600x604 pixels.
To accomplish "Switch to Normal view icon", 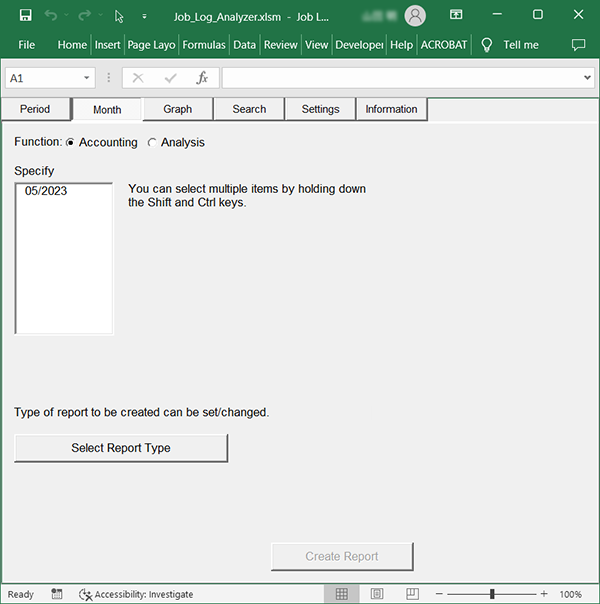I will tap(341, 594).
